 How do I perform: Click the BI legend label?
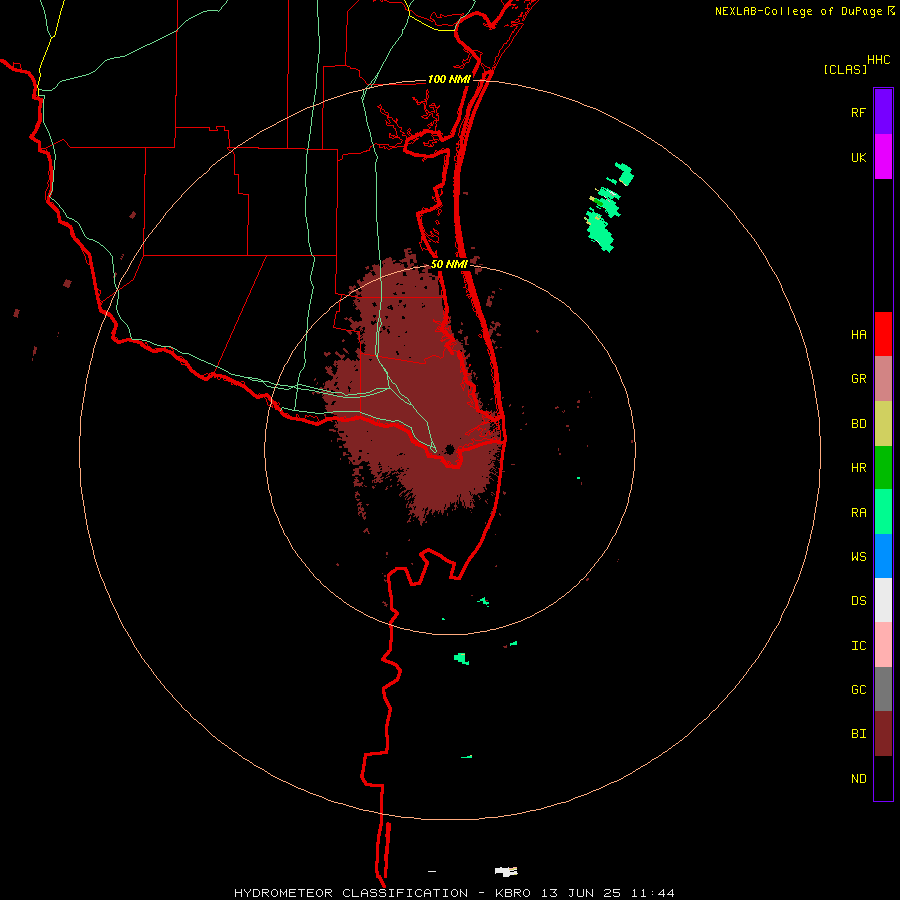[858, 734]
